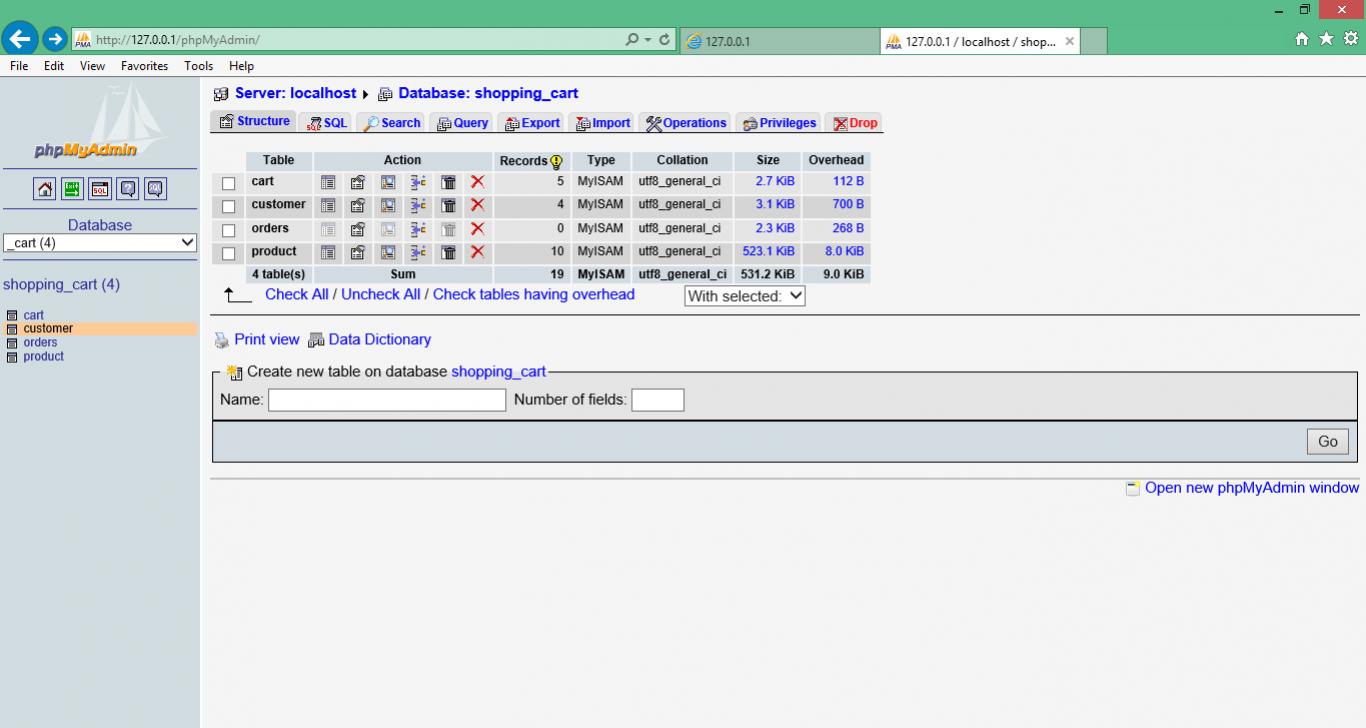Click the browser Favorites star icon
This screenshot has width=1366, height=728.
pos(1326,39)
